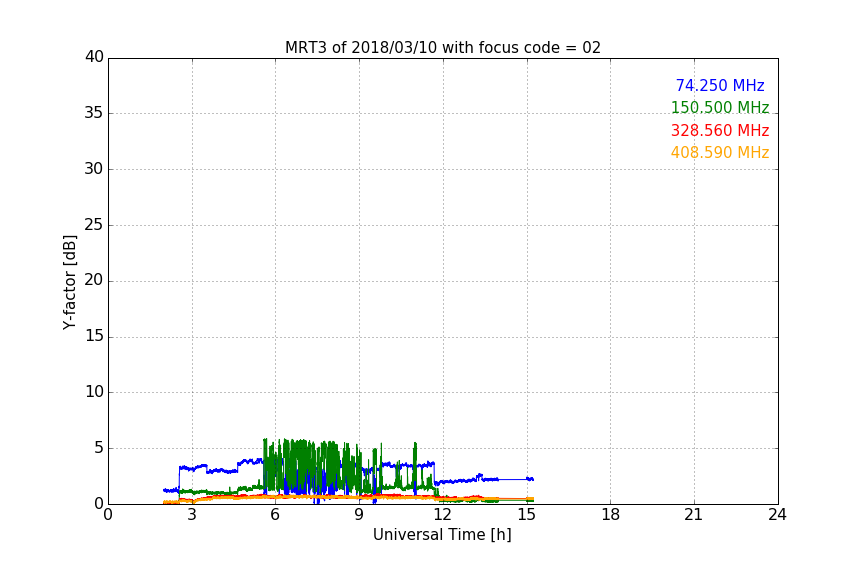Select the 150.500 MHz legend label
The width and height of the screenshot is (864, 576).
pyautogui.click(x=720, y=107)
